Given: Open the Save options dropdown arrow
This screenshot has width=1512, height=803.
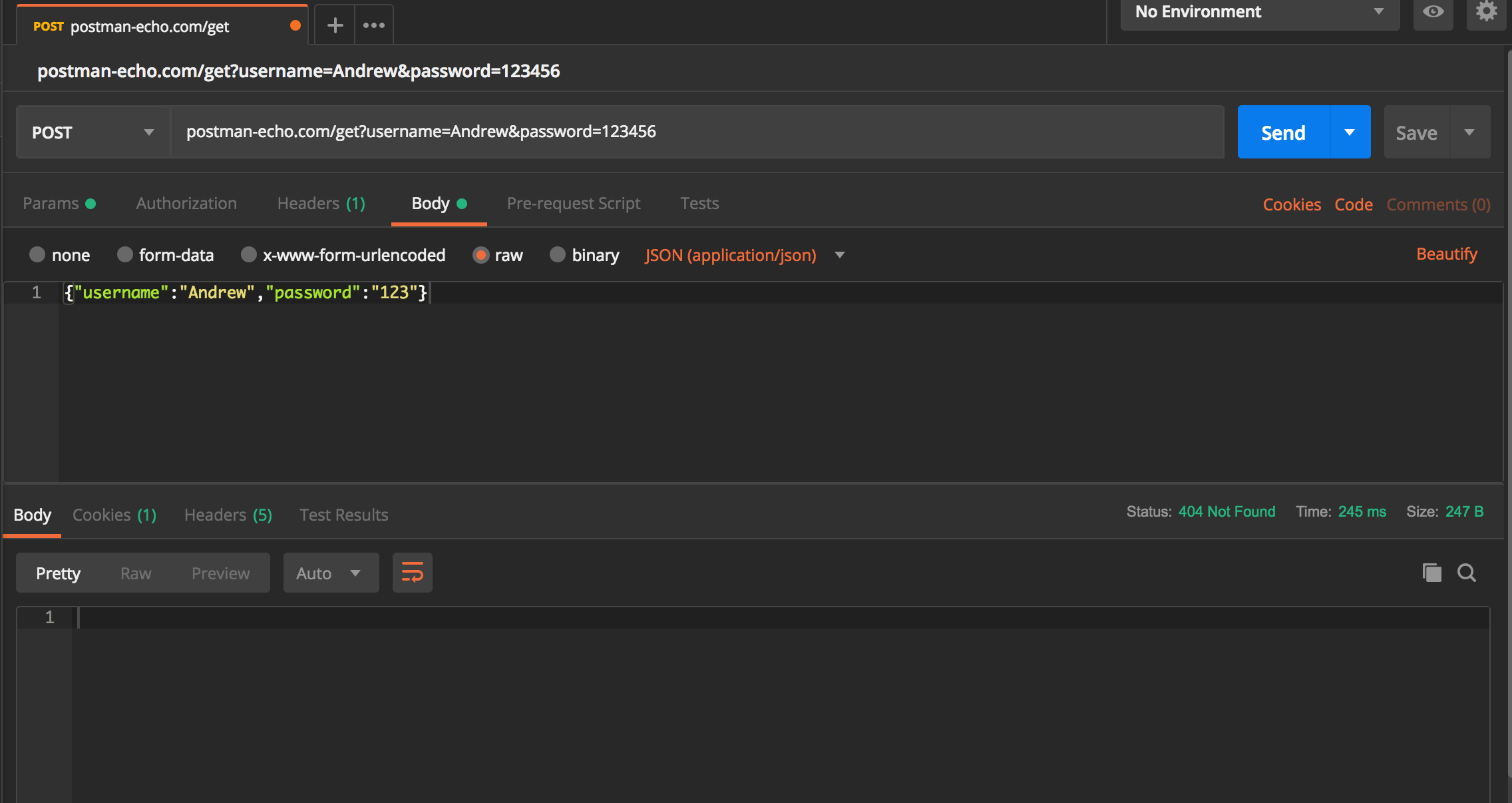Looking at the screenshot, I should [1469, 132].
